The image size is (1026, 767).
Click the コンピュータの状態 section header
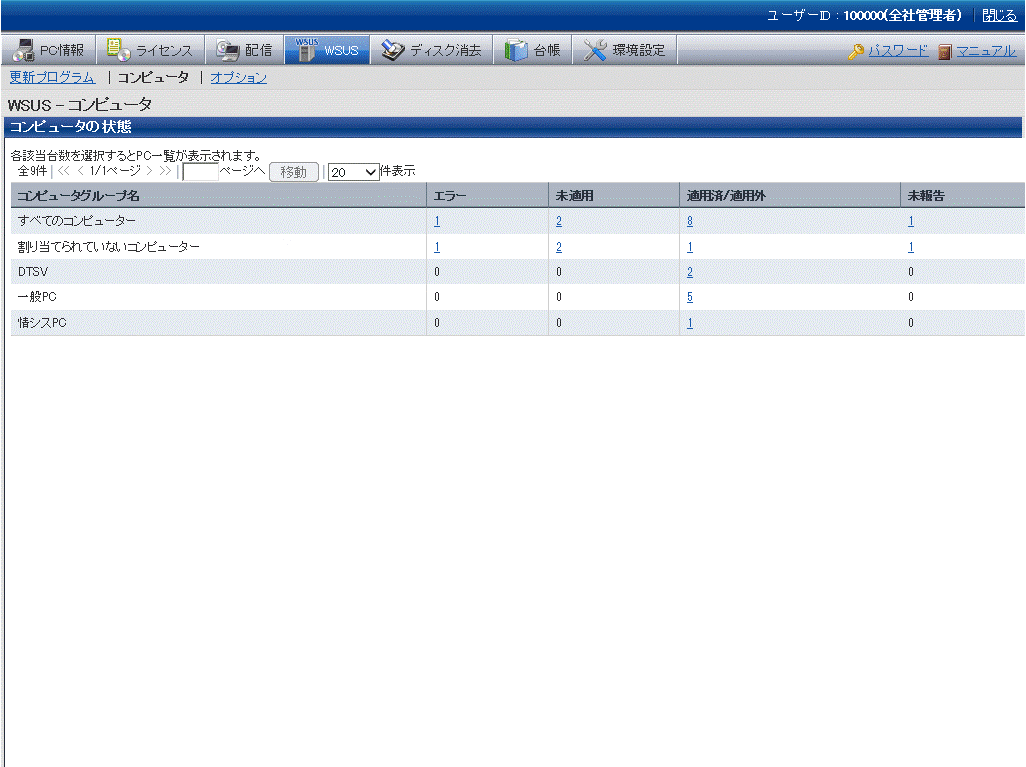click(x=513, y=127)
